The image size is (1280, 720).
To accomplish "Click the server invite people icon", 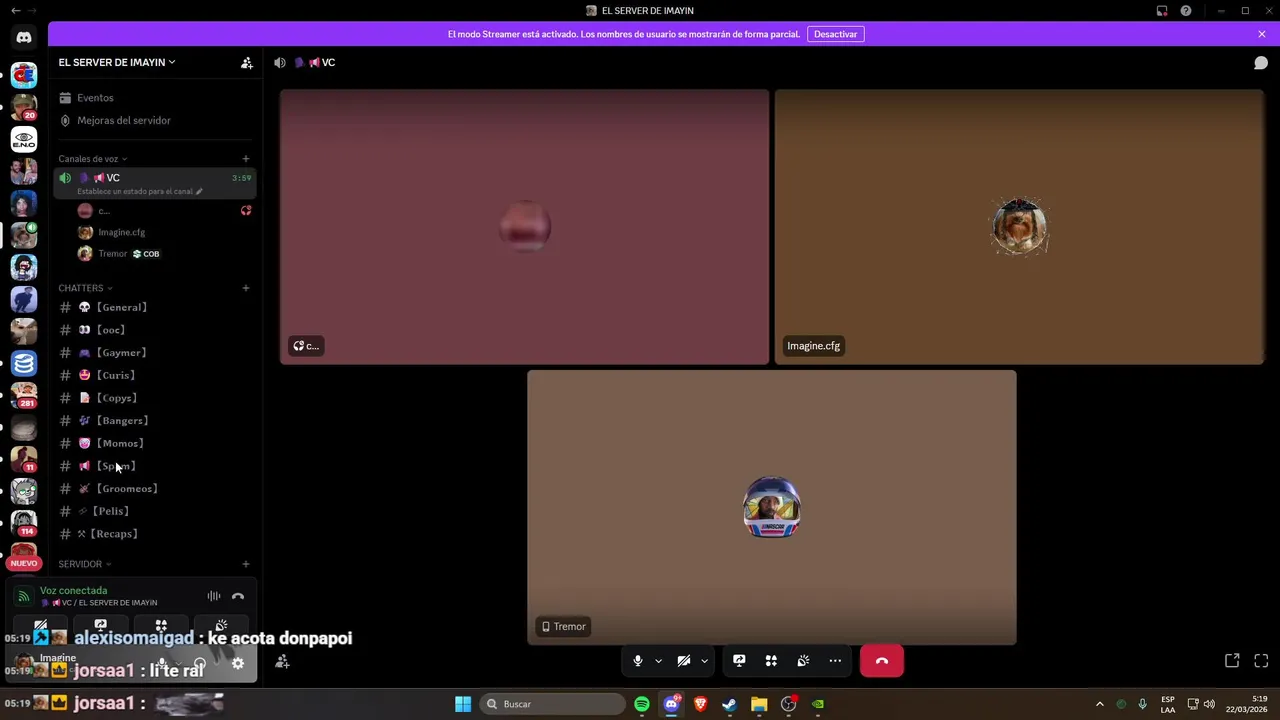I will point(247,62).
